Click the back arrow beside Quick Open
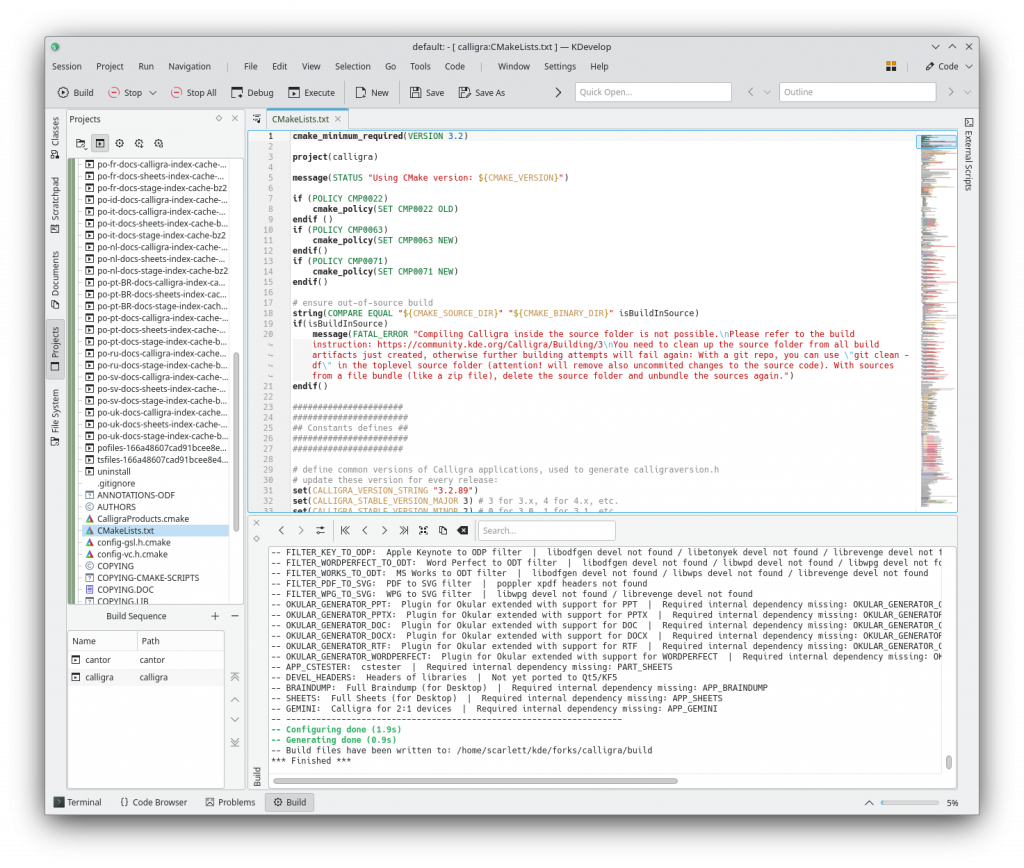The height and width of the screenshot is (868, 1024). point(750,92)
